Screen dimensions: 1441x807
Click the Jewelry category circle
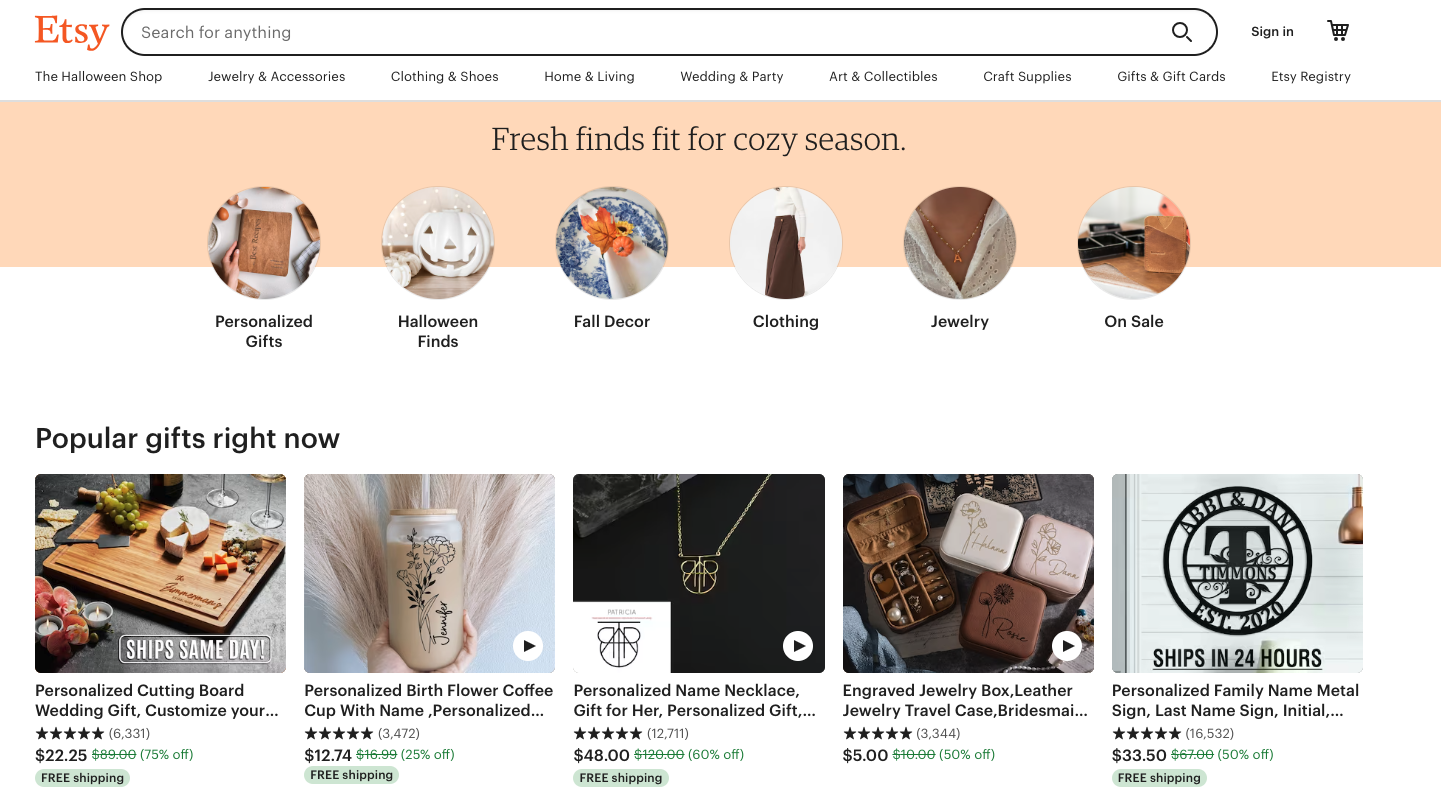[x=959, y=242]
